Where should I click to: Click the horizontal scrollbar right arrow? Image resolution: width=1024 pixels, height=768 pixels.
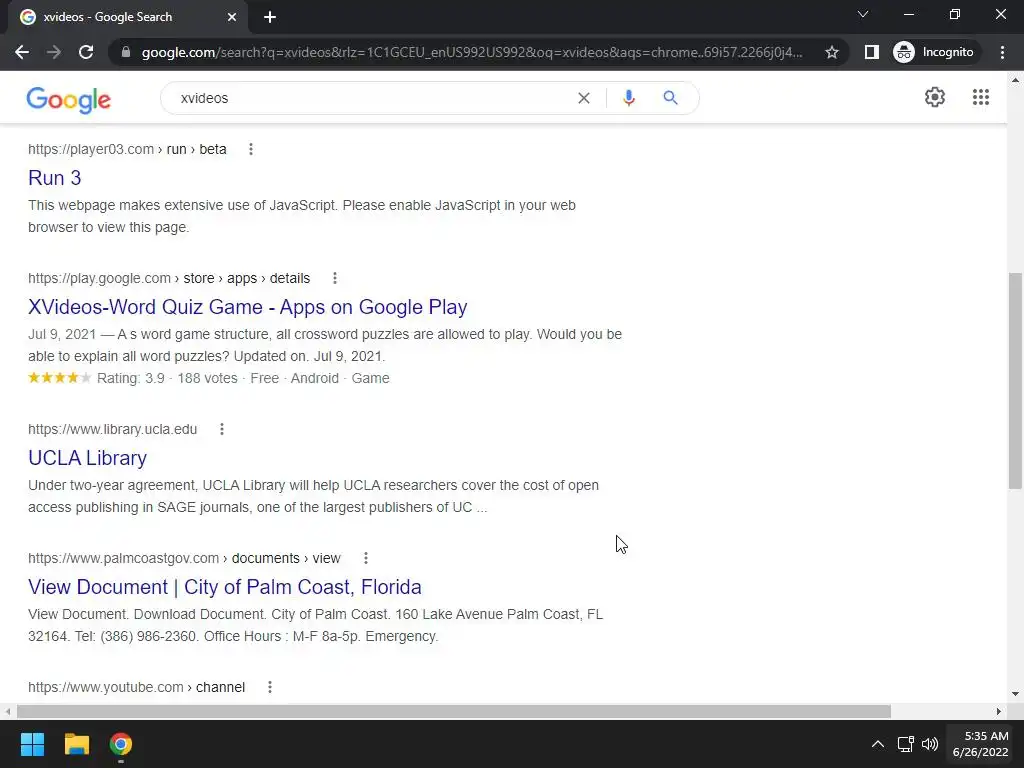click(x=999, y=711)
